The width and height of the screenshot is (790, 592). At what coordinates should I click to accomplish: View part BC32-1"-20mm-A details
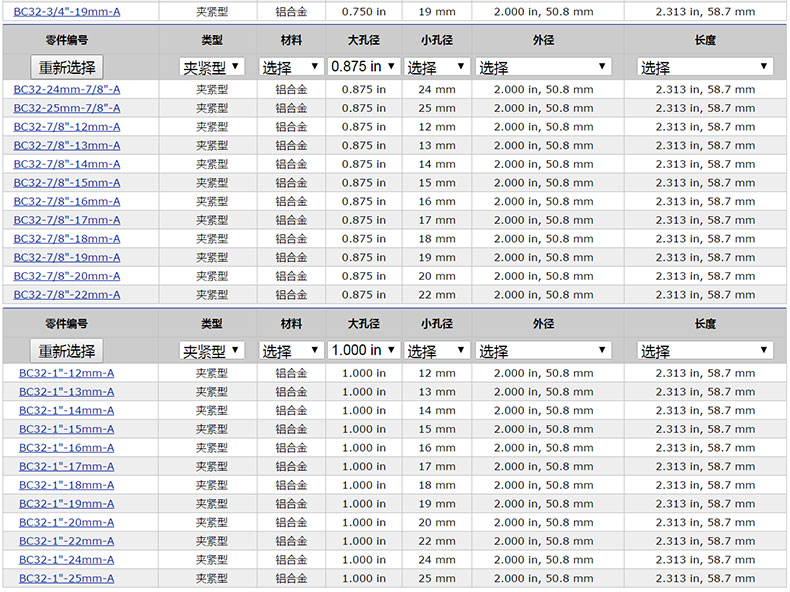pos(66,522)
